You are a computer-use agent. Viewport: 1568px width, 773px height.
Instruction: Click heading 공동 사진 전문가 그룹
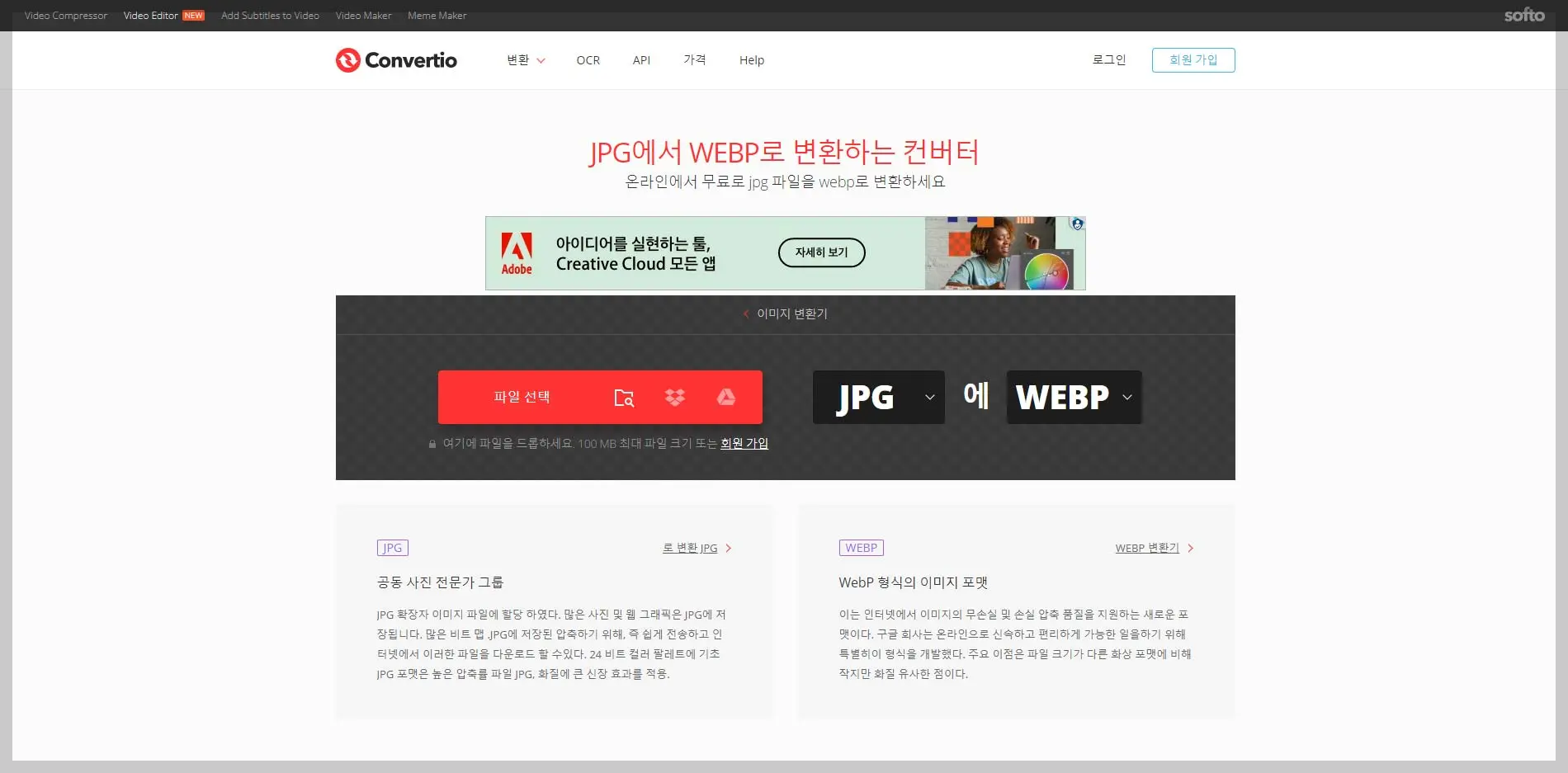(440, 582)
